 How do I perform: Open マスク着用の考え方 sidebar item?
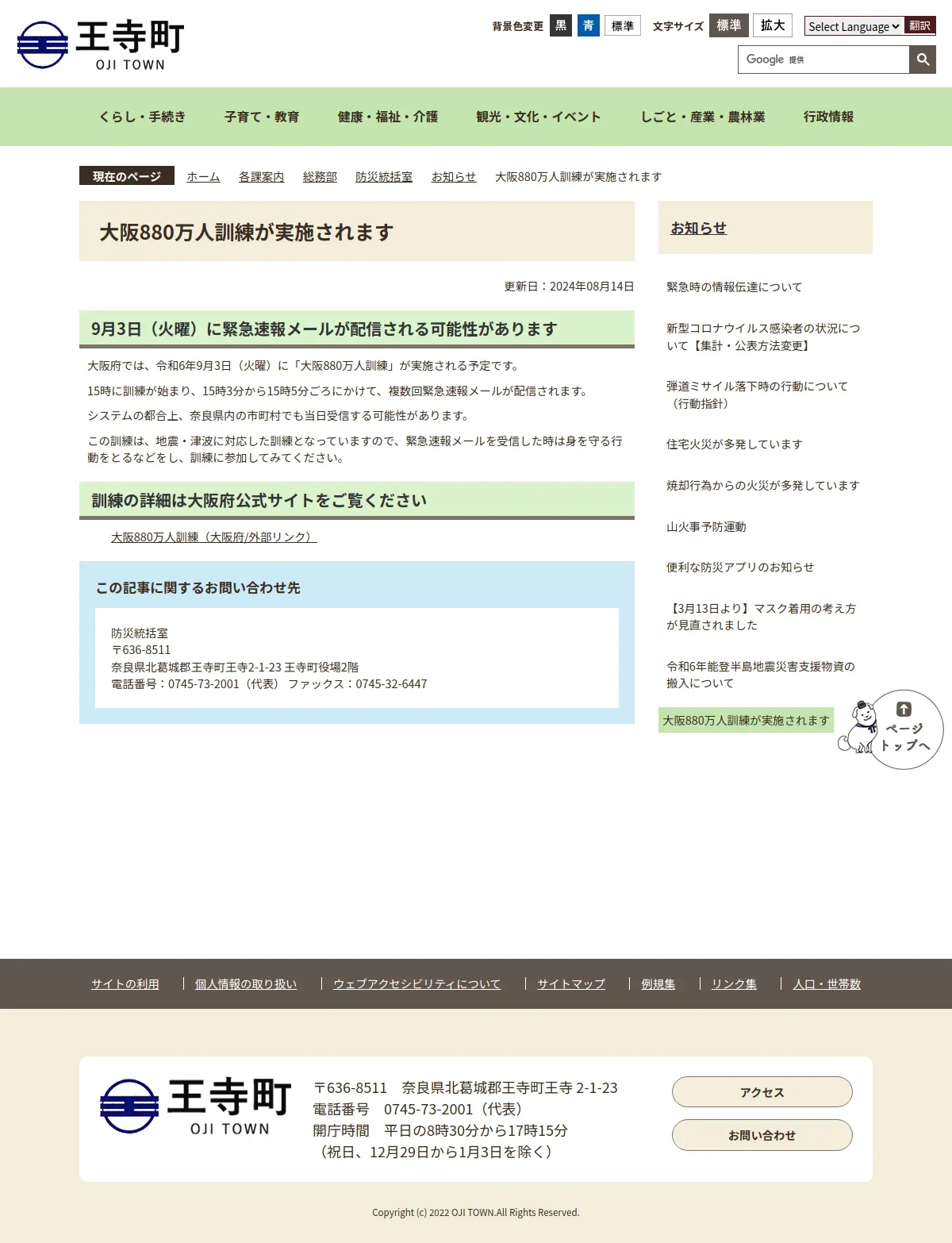(761, 617)
